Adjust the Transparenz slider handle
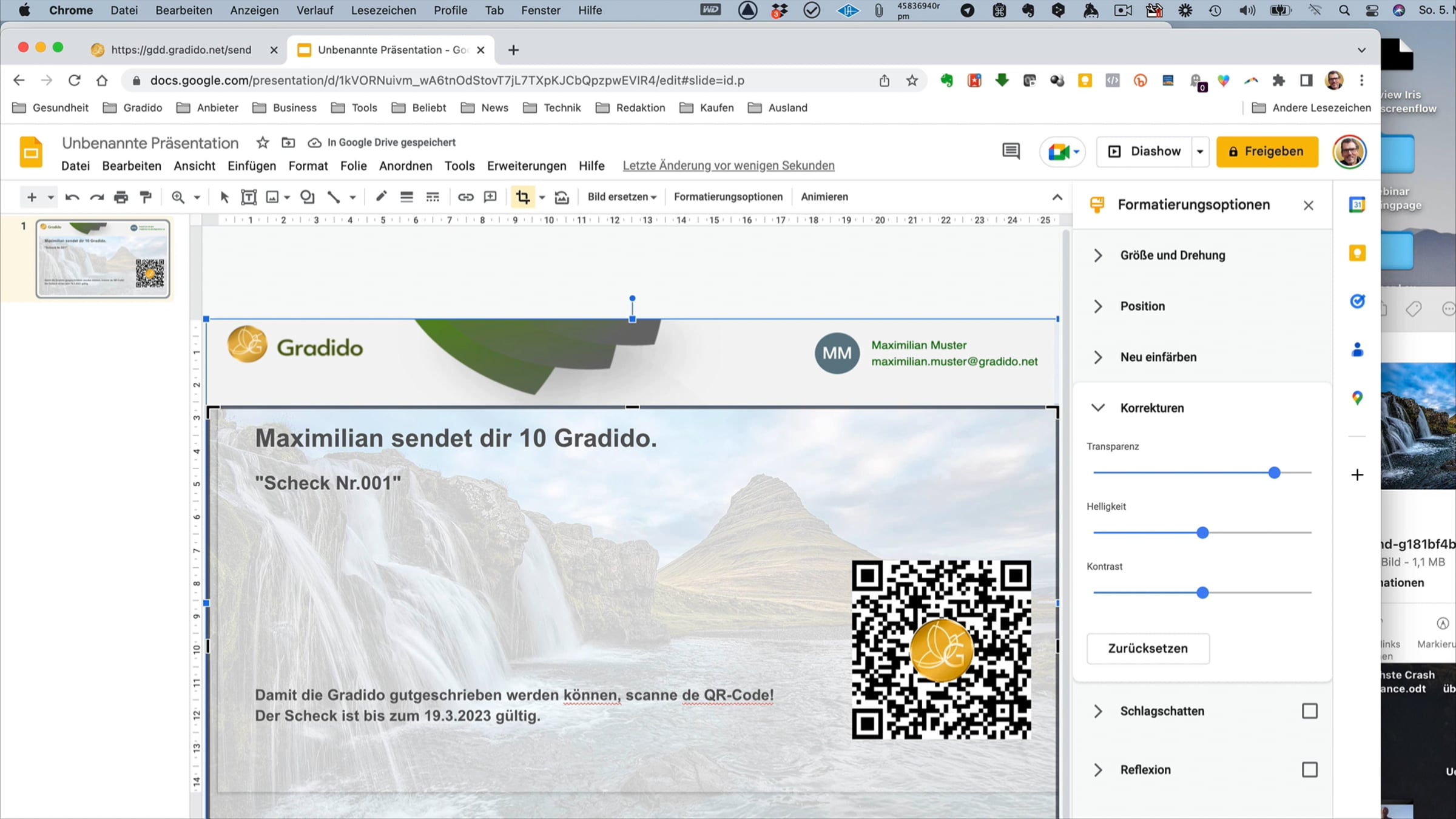This screenshot has width=1456, height=819. click(1274, 473)
